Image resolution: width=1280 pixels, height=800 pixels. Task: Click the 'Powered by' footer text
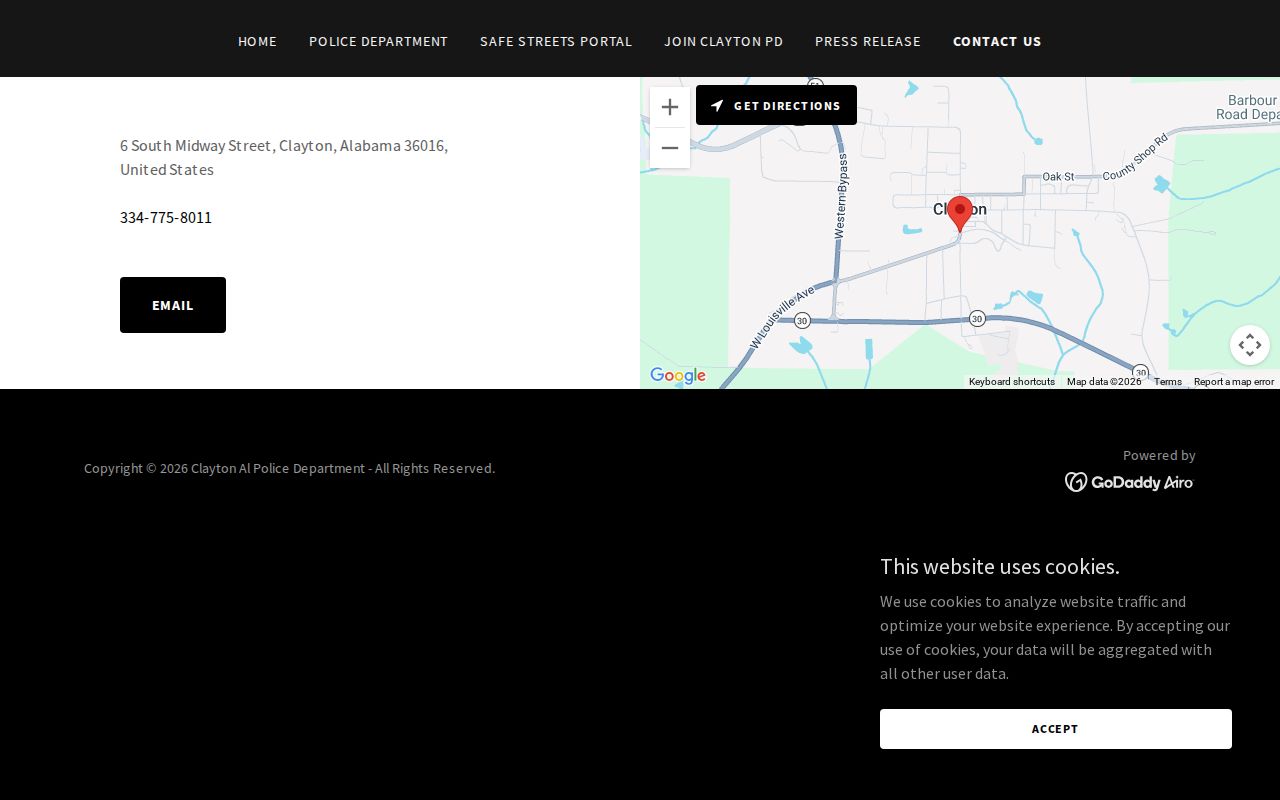(x=1159, y=455)
